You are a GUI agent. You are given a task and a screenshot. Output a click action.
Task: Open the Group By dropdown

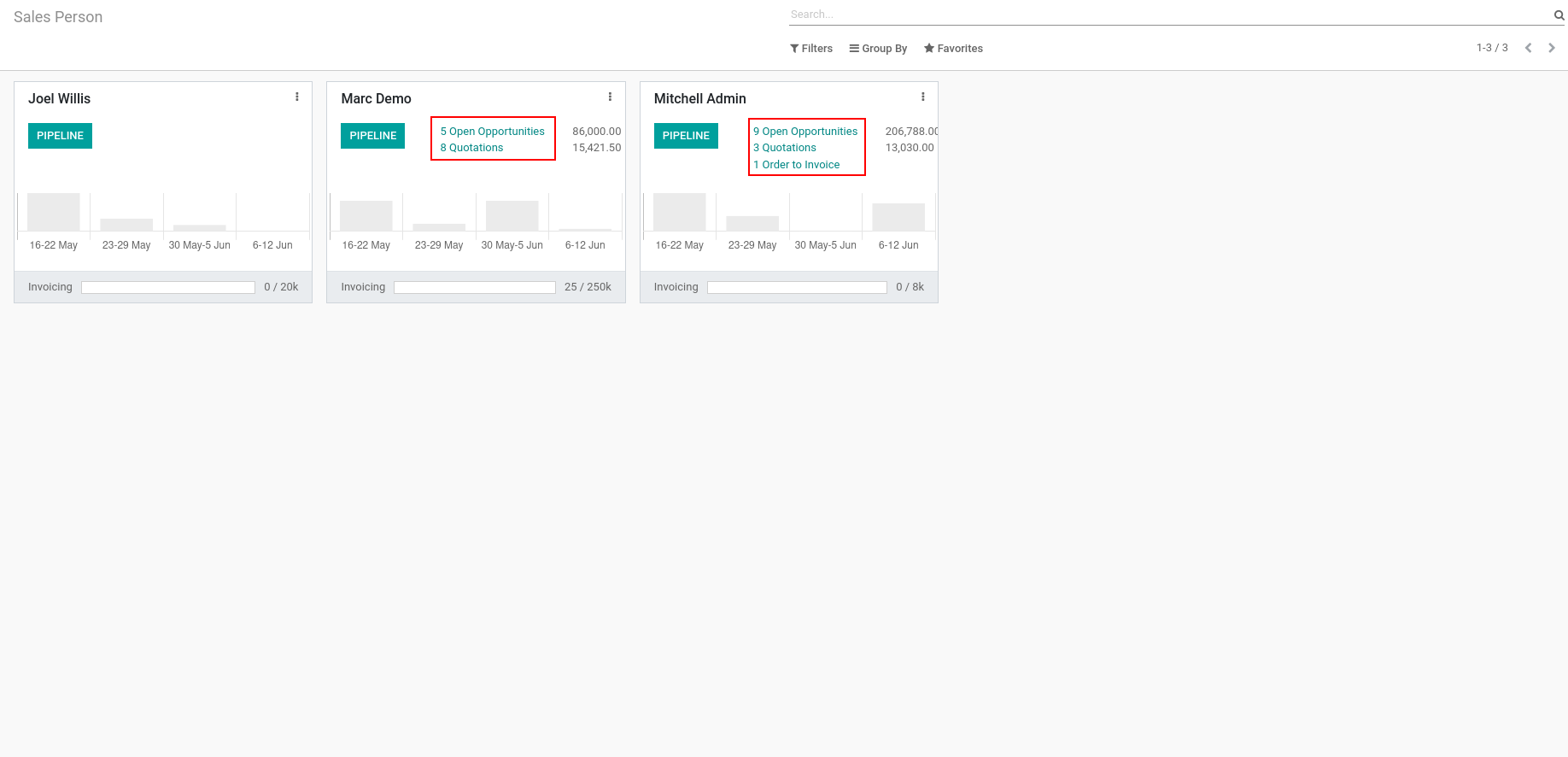click(x=878, y=49)
